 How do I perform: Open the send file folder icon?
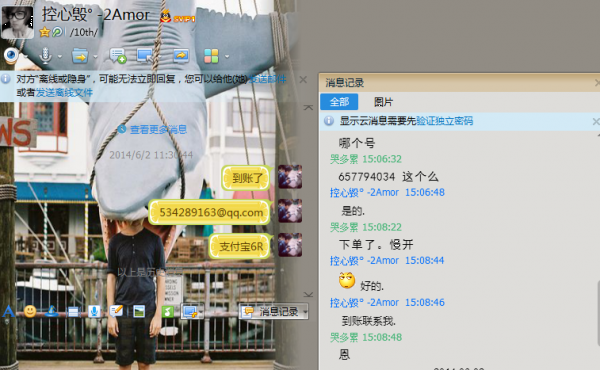pos(80,56)
